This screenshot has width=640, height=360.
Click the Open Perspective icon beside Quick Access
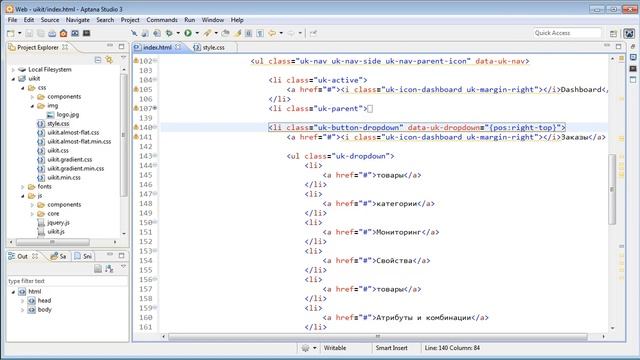[x=613, y=33]
